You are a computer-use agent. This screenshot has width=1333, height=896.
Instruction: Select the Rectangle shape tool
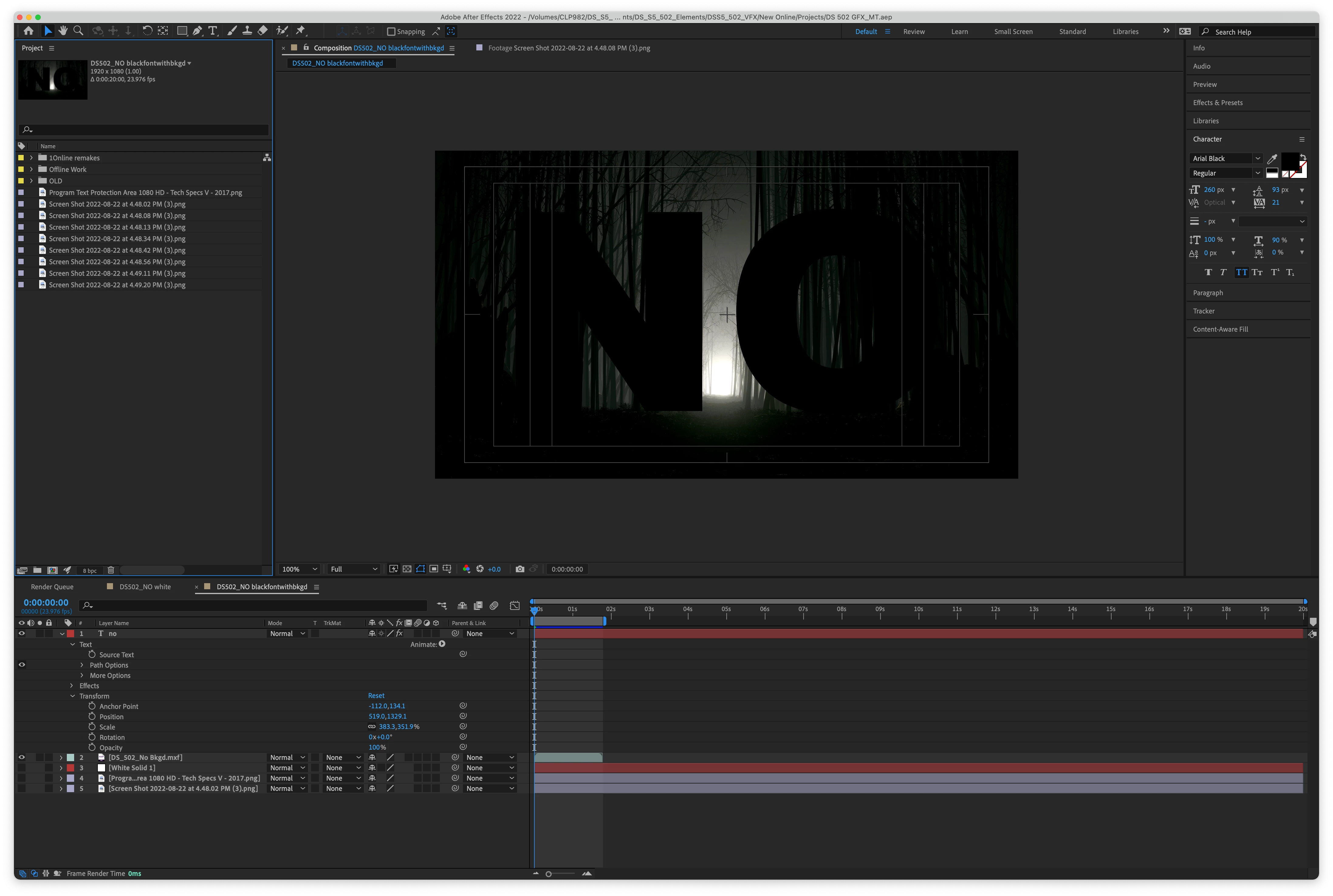182,31
